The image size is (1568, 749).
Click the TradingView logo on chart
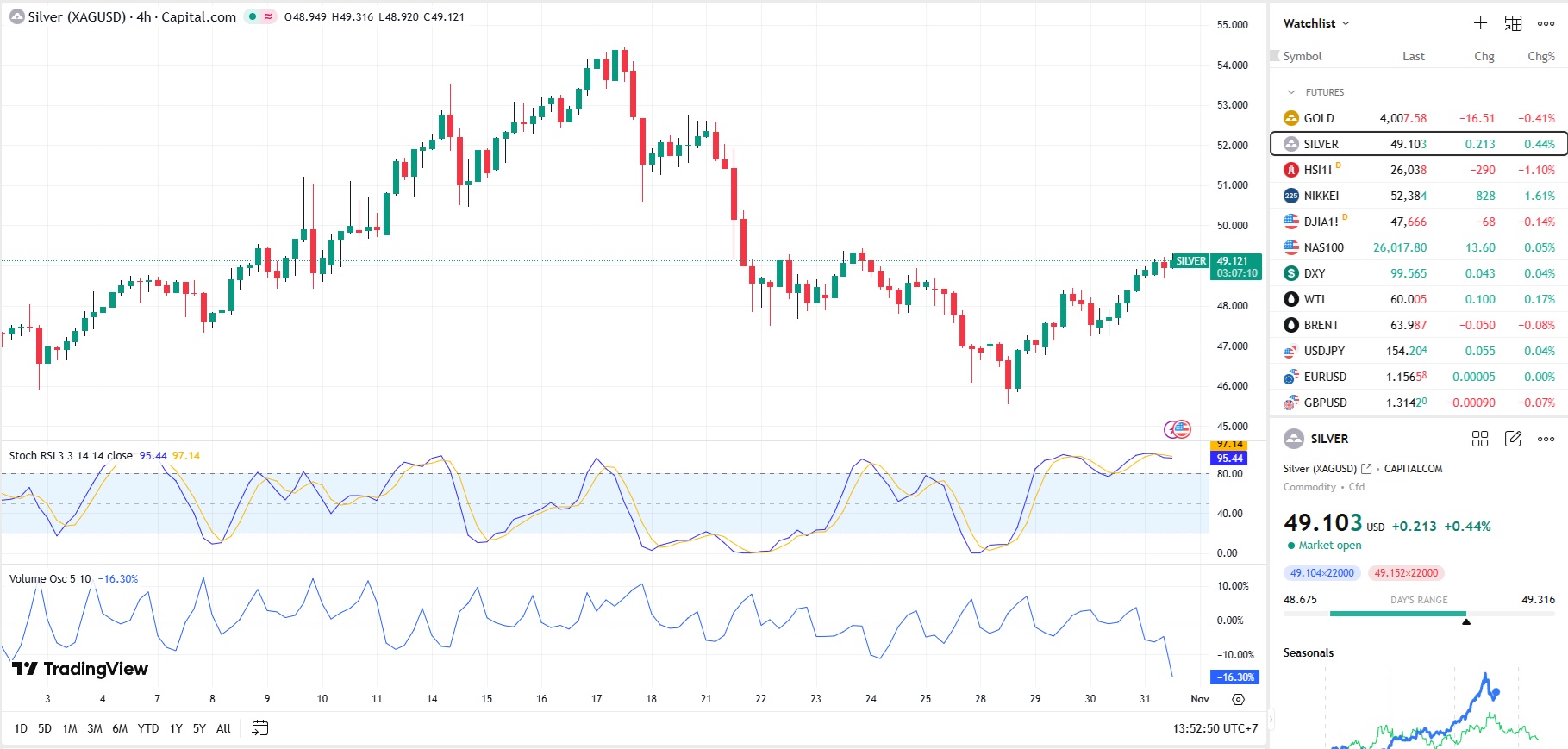(80, 669)
